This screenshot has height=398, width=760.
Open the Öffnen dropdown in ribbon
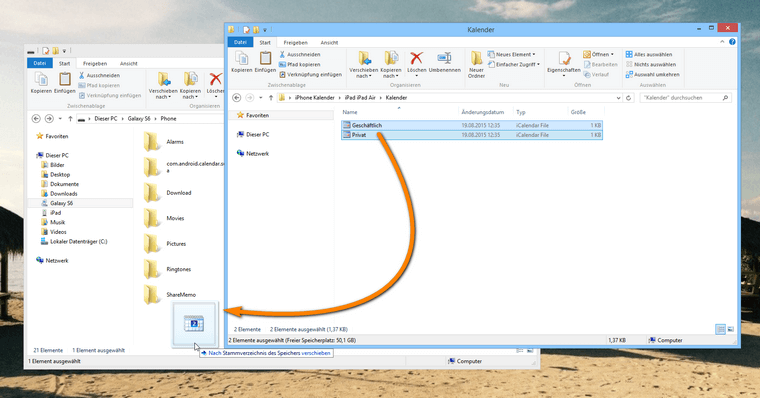pyautogui.click(x=599, y=54)
